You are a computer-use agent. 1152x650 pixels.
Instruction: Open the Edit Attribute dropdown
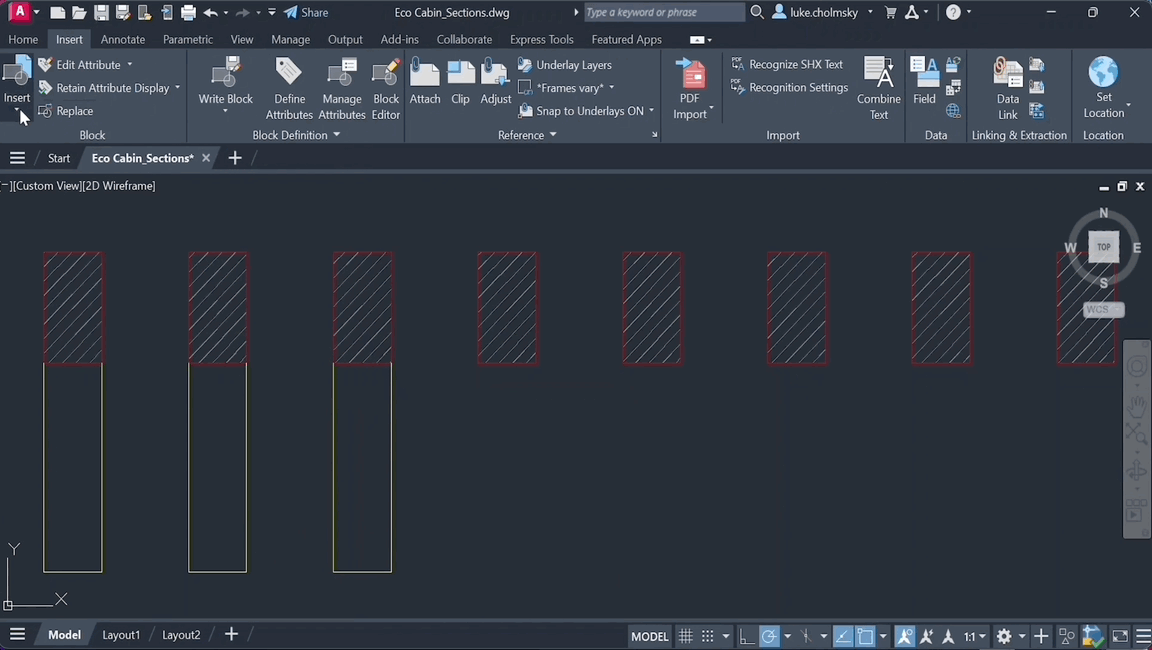point(130,65)
